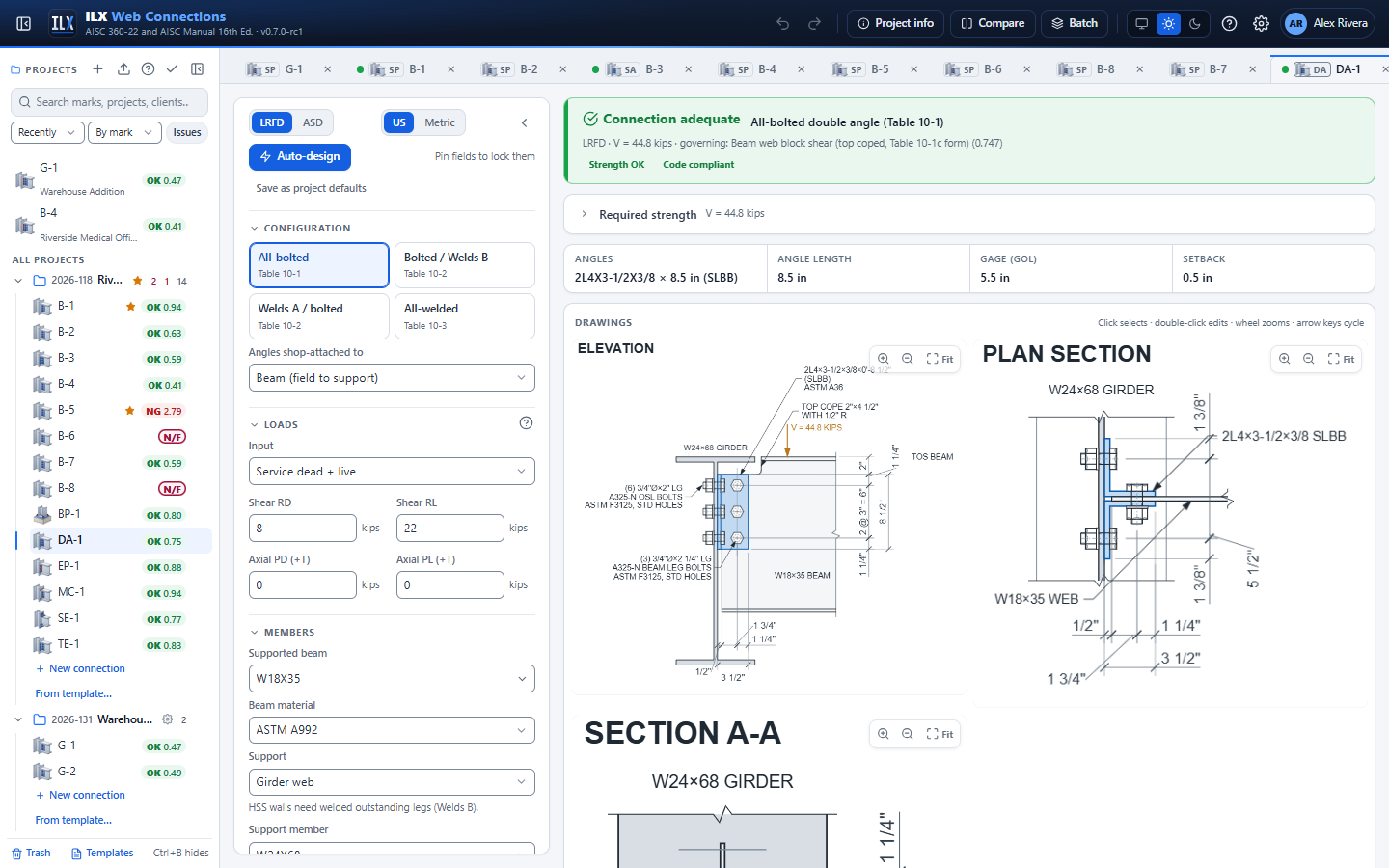Image resolution: width=1389 pixels, height=868 pixels.
Task: Open the Beam material ASTM A992 dropdown
Action: [x=392, y=730]
